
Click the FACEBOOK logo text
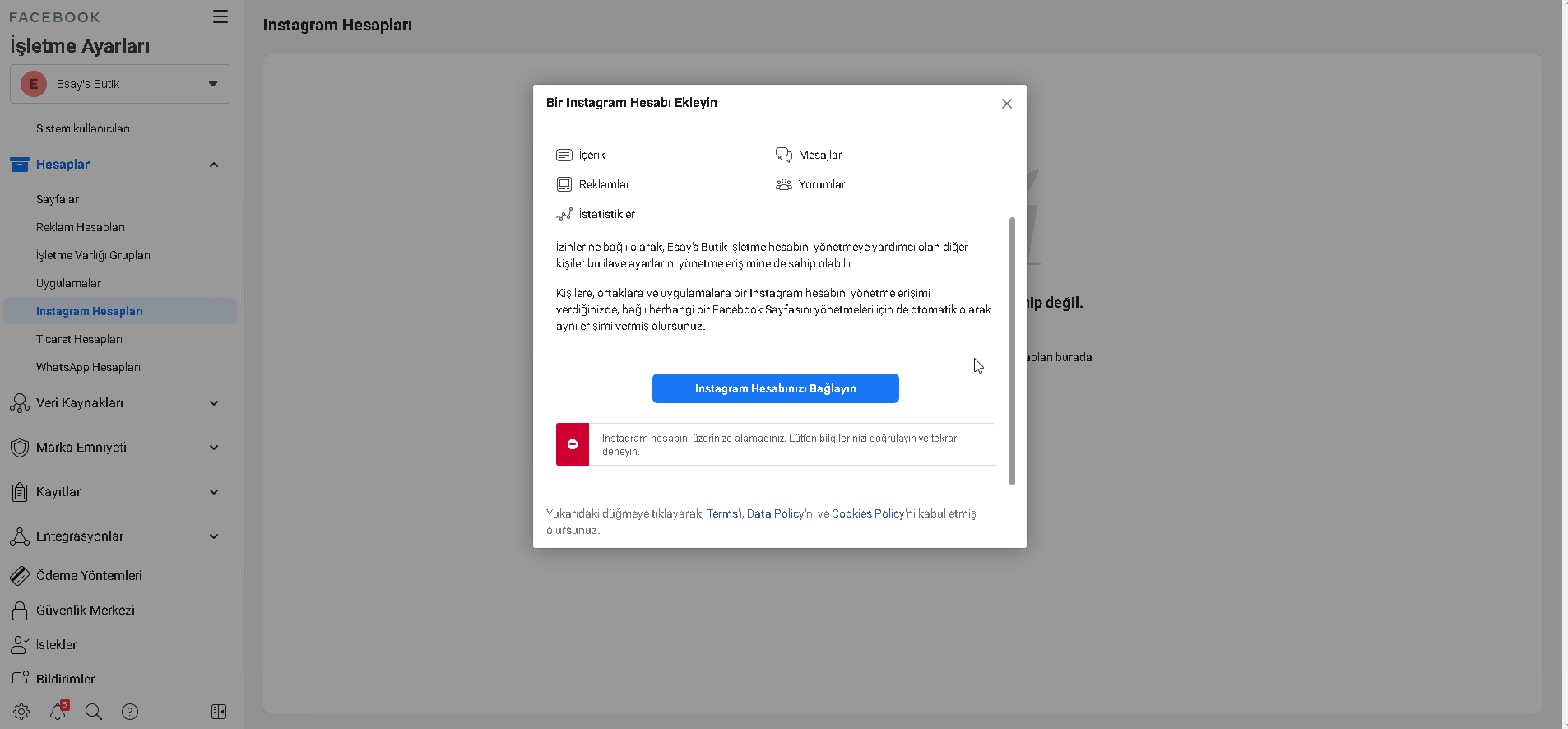(x=54, y=17)
